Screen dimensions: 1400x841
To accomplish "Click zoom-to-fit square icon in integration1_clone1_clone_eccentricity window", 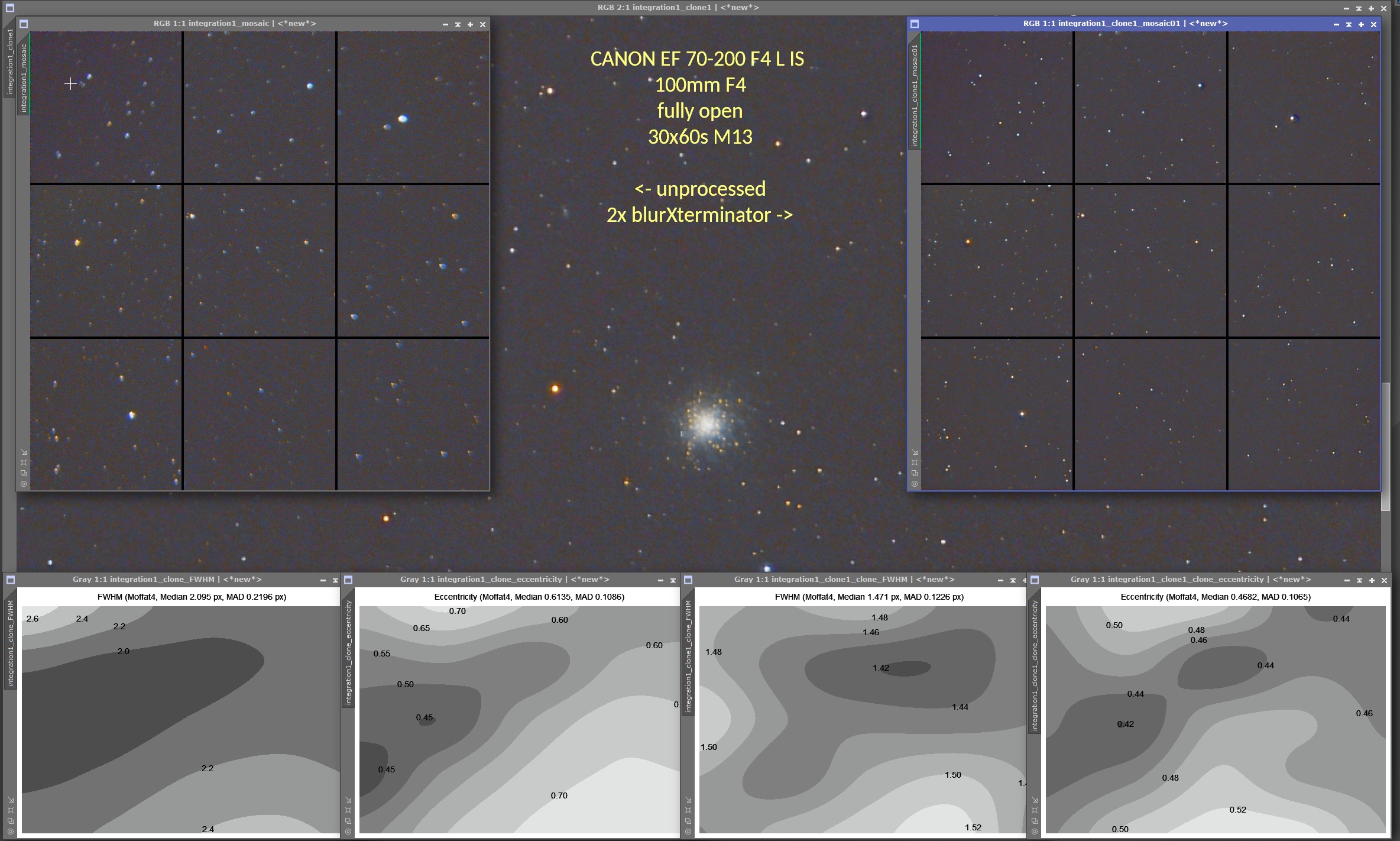I will click(1035, 810).
